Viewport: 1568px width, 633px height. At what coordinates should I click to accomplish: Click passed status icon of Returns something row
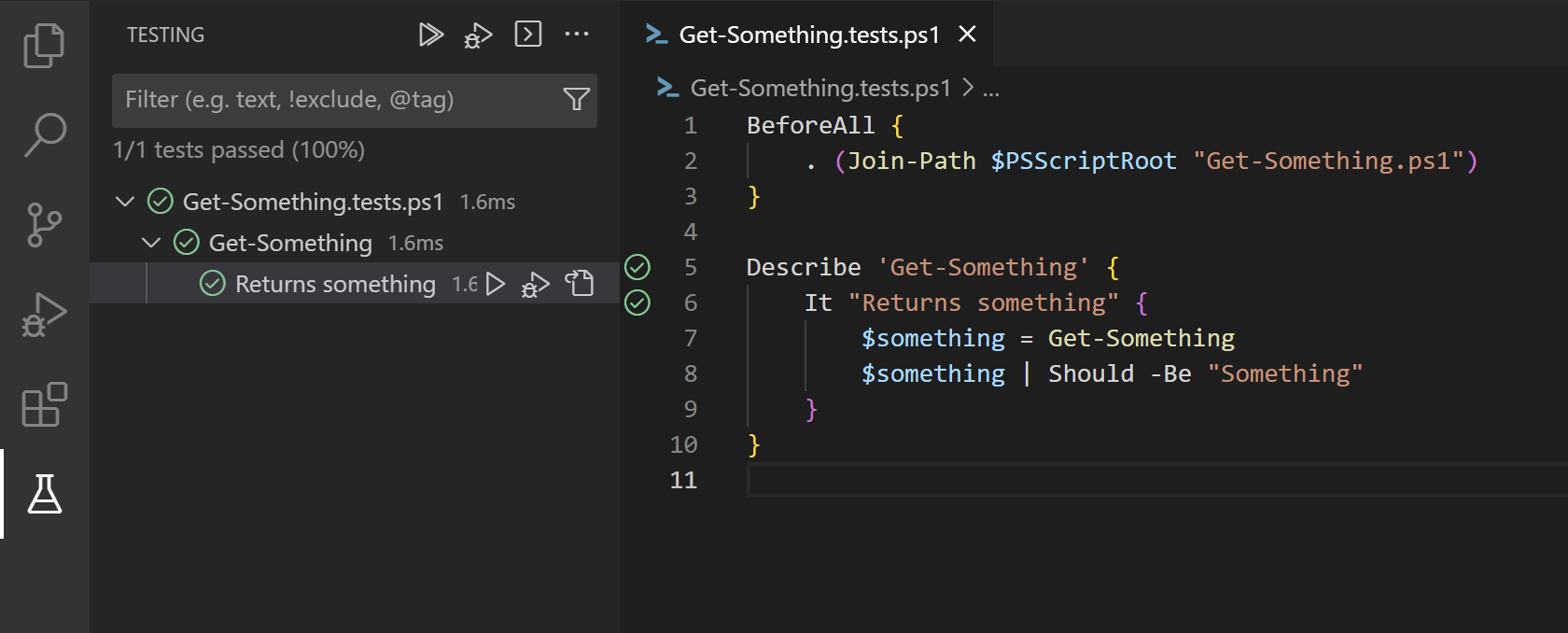click(213, 284)
